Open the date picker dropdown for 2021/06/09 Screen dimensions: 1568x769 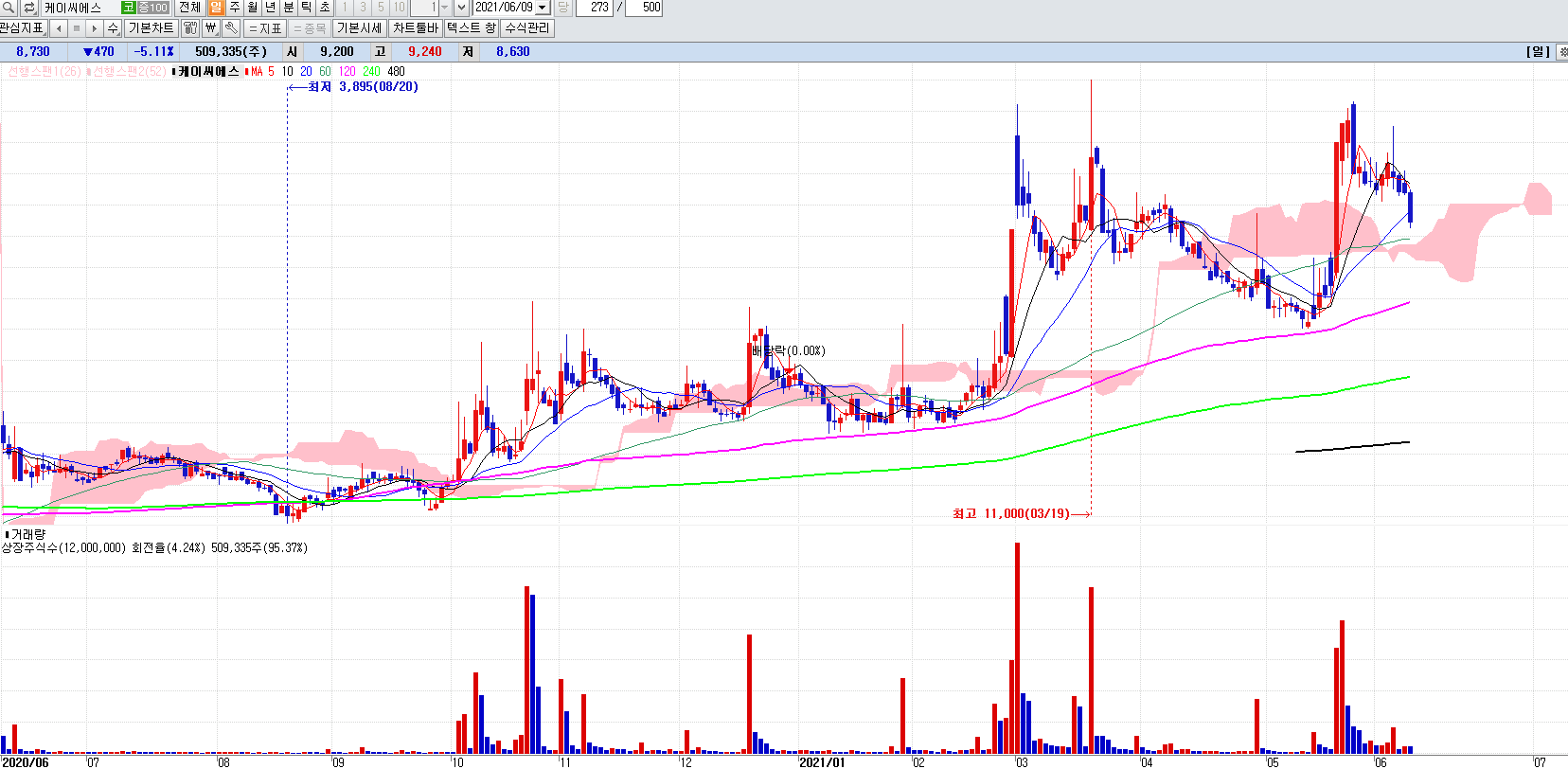(543, 8)
